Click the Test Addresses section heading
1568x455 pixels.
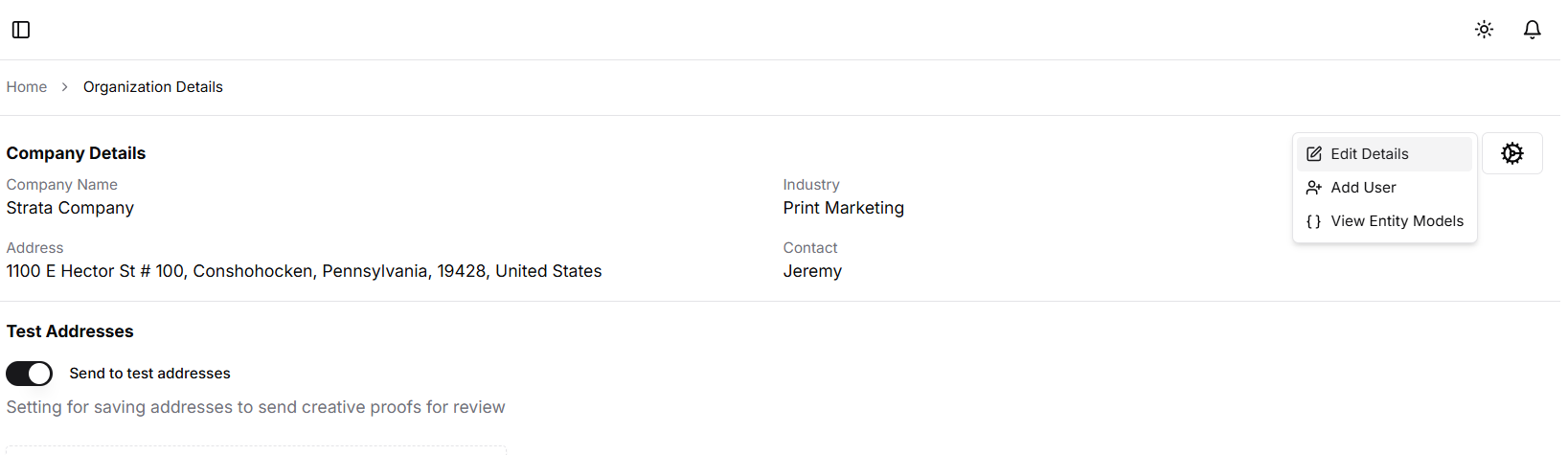click(x=70, y=331)
